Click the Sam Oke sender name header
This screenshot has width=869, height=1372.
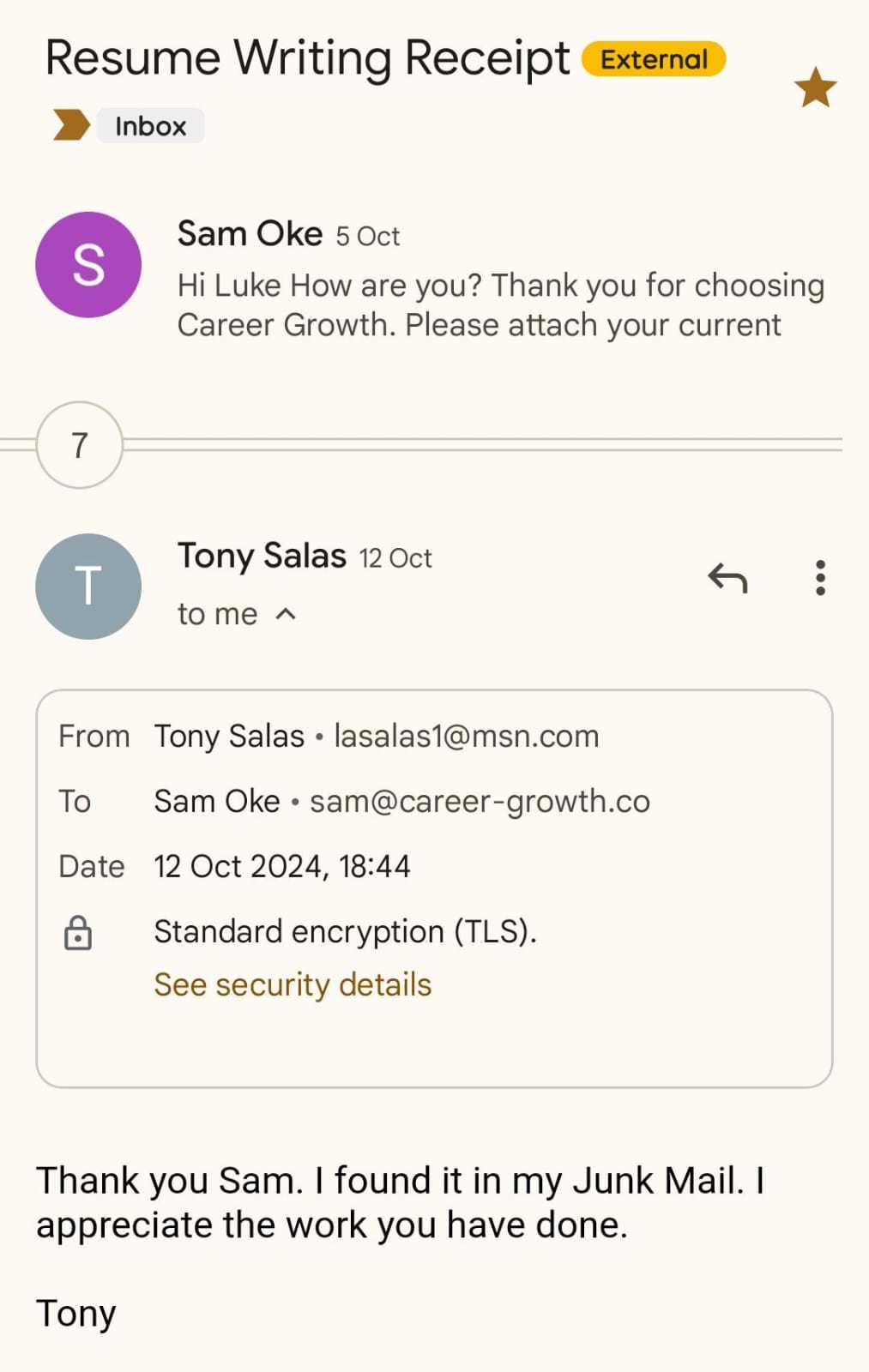click(250, 233)
